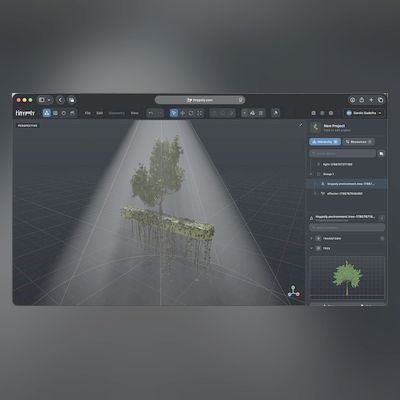Viewport: 400px width, 400px height.
Task: Go back with the browser back arrow
Action: 60,100
